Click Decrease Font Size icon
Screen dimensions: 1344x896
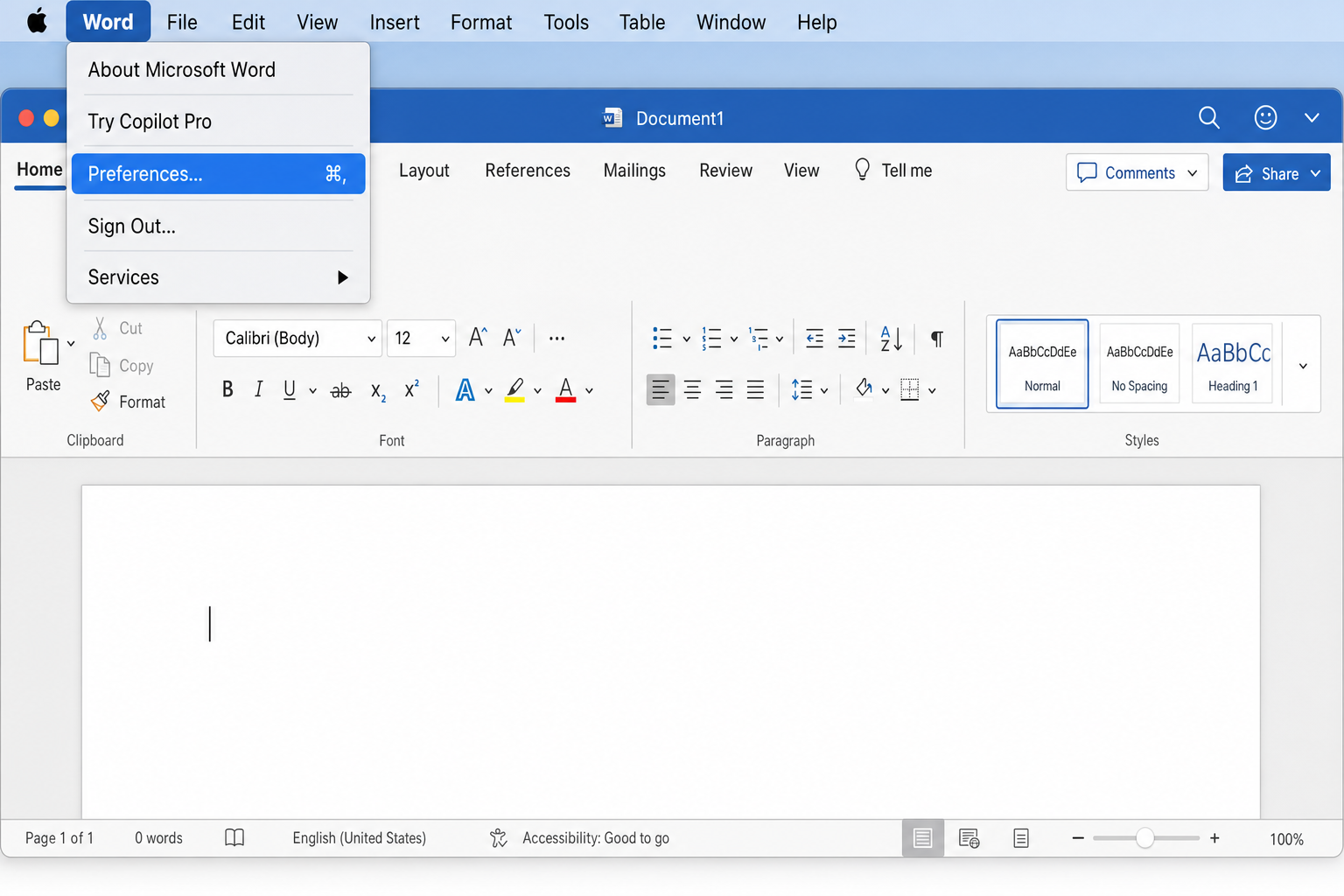click(x=512, y=337)
